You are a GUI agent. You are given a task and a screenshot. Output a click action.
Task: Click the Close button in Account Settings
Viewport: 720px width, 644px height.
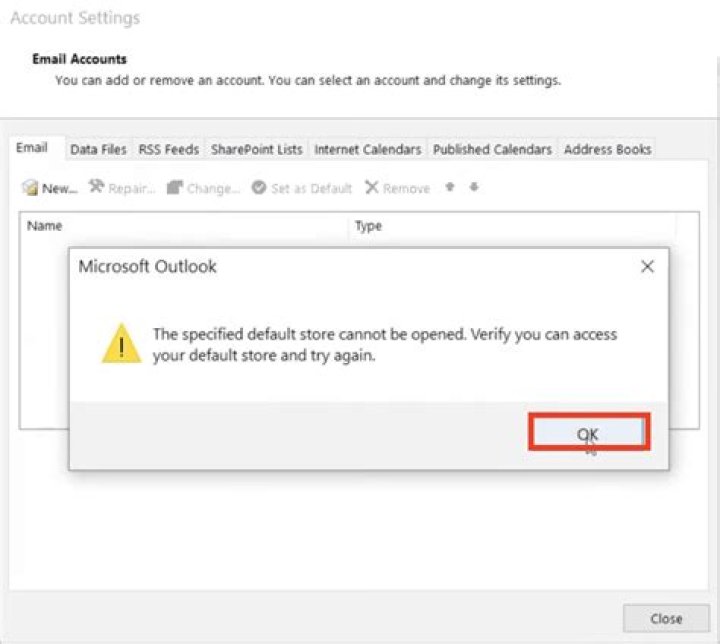tap(666, 618)
